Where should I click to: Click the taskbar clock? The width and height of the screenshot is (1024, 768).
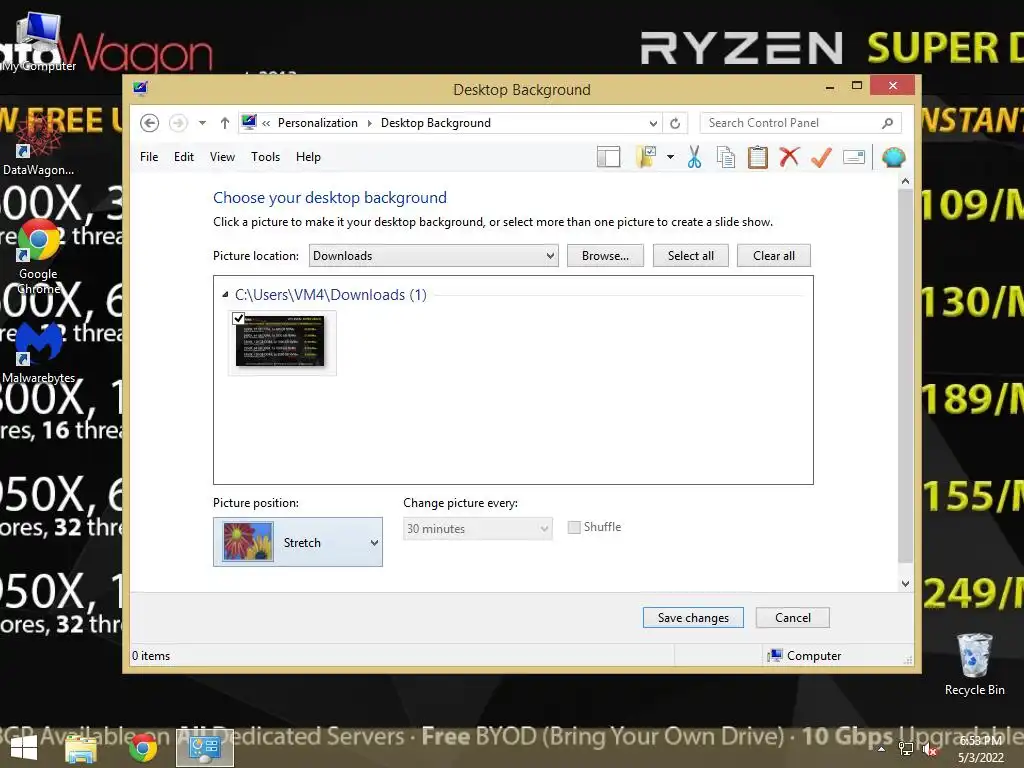pyautogui.click(x=980, y=748)
